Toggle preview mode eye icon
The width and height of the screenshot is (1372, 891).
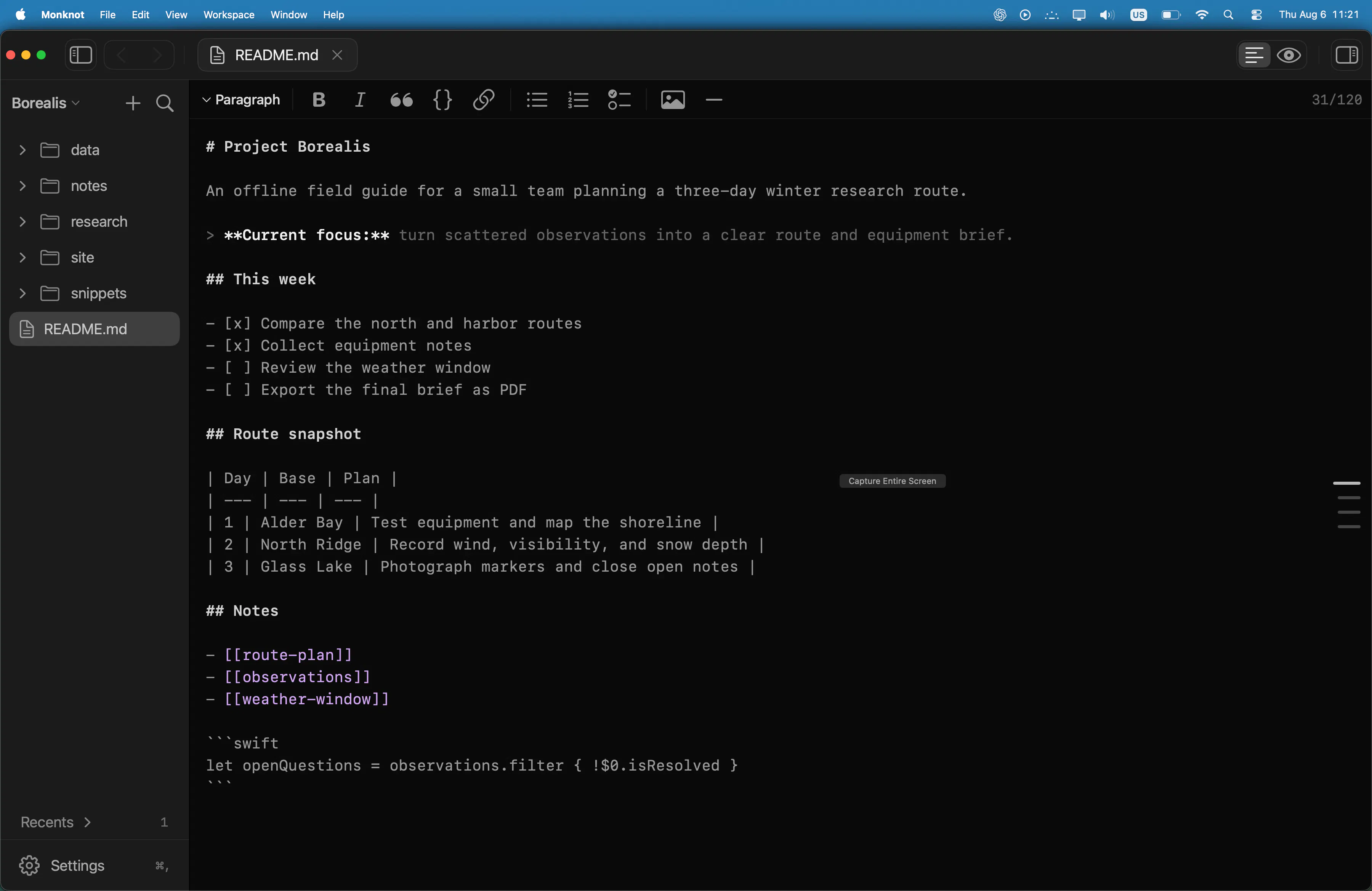1289,55
